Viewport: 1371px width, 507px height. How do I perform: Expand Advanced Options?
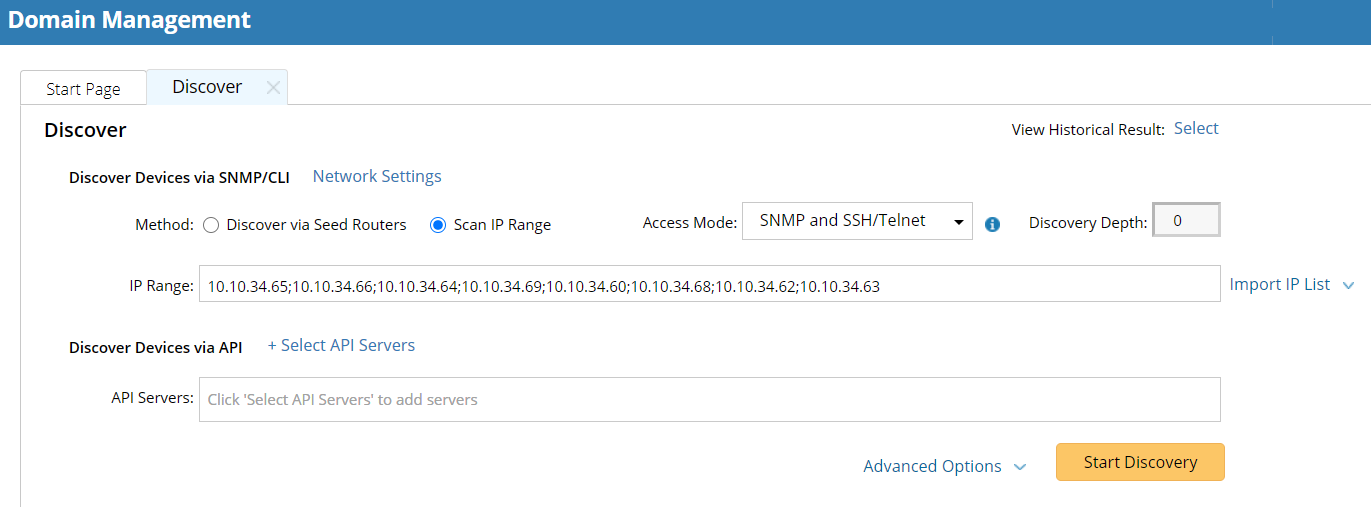tap(932, 466)
